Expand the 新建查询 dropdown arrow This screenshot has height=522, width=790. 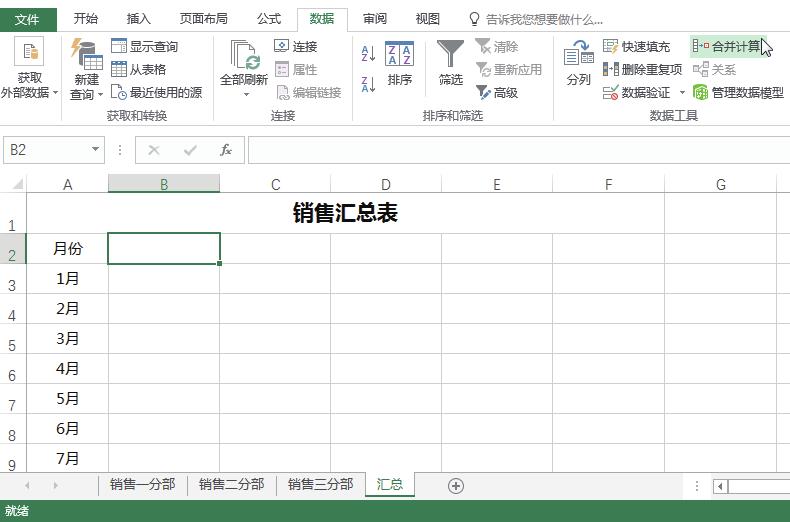(100, 94)
